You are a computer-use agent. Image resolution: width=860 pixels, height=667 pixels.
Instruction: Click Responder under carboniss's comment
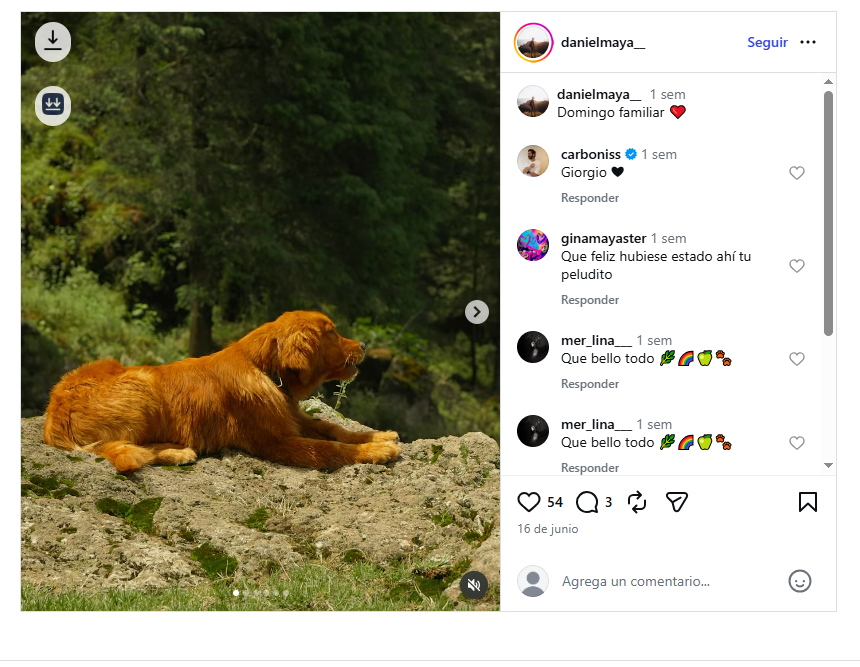coord(590,198)
